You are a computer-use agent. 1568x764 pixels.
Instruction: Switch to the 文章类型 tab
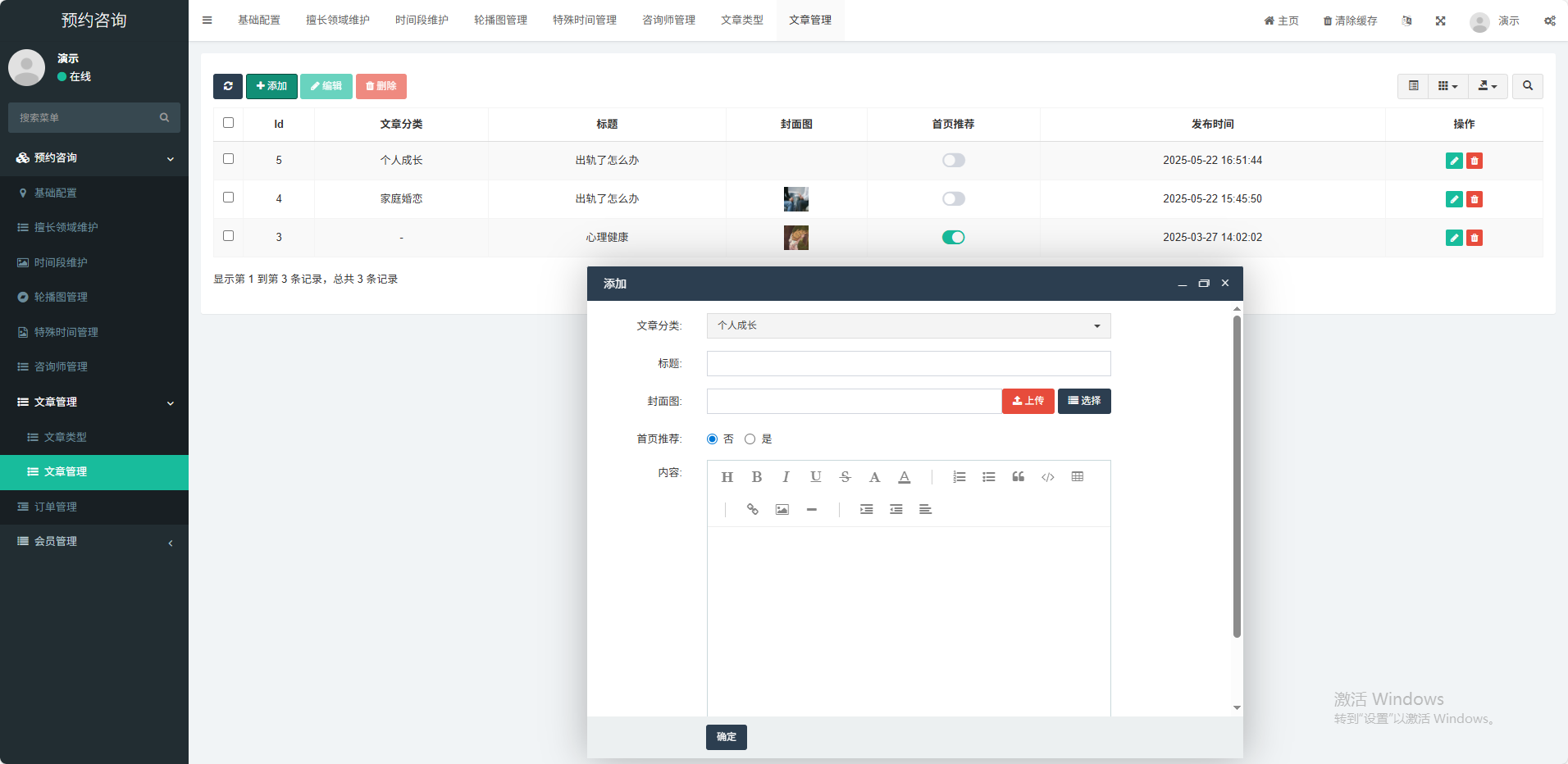point(741,20)
